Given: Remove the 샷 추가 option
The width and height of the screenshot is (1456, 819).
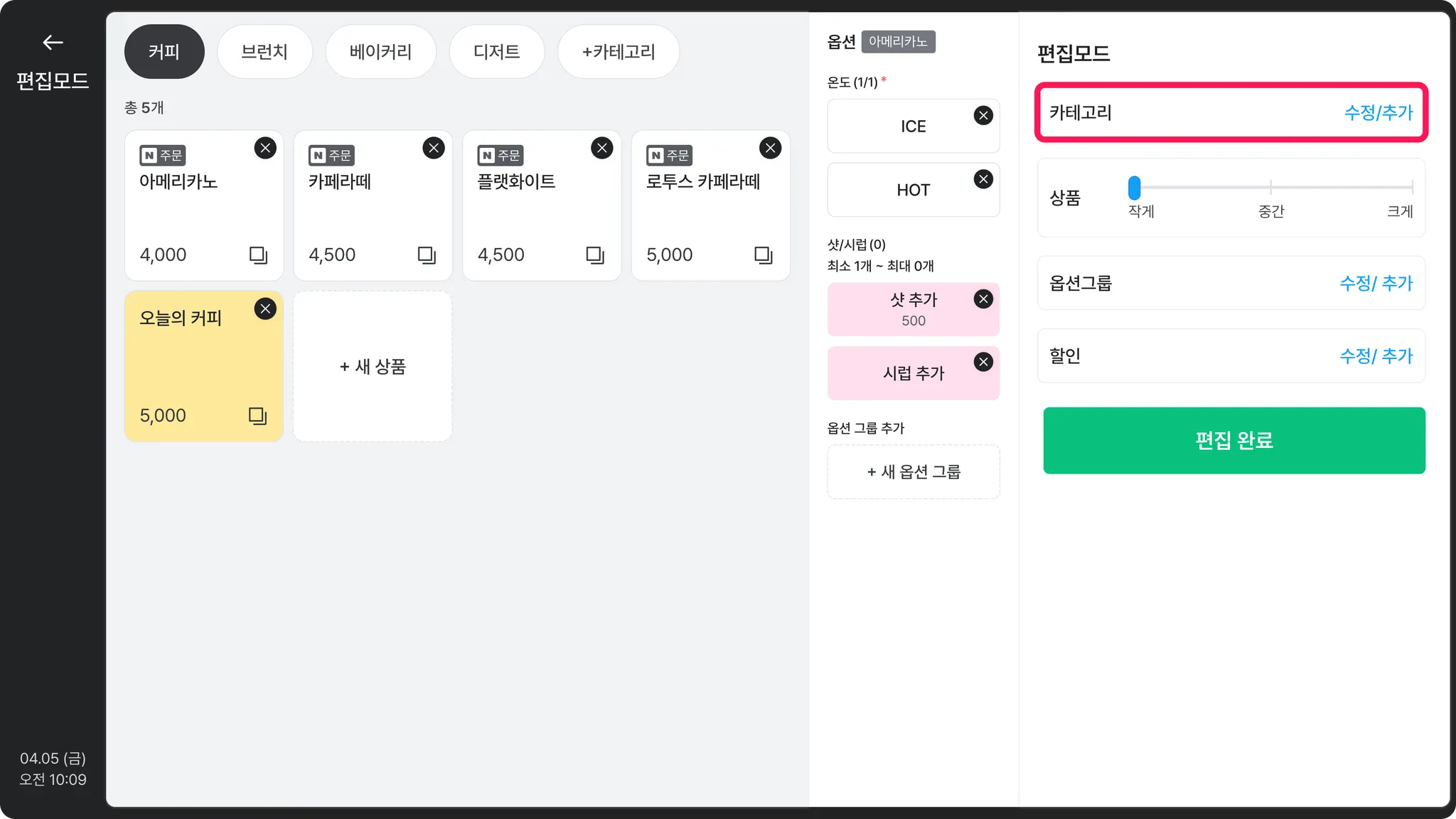Looking at the screenshot, I should tap(983, 299).
